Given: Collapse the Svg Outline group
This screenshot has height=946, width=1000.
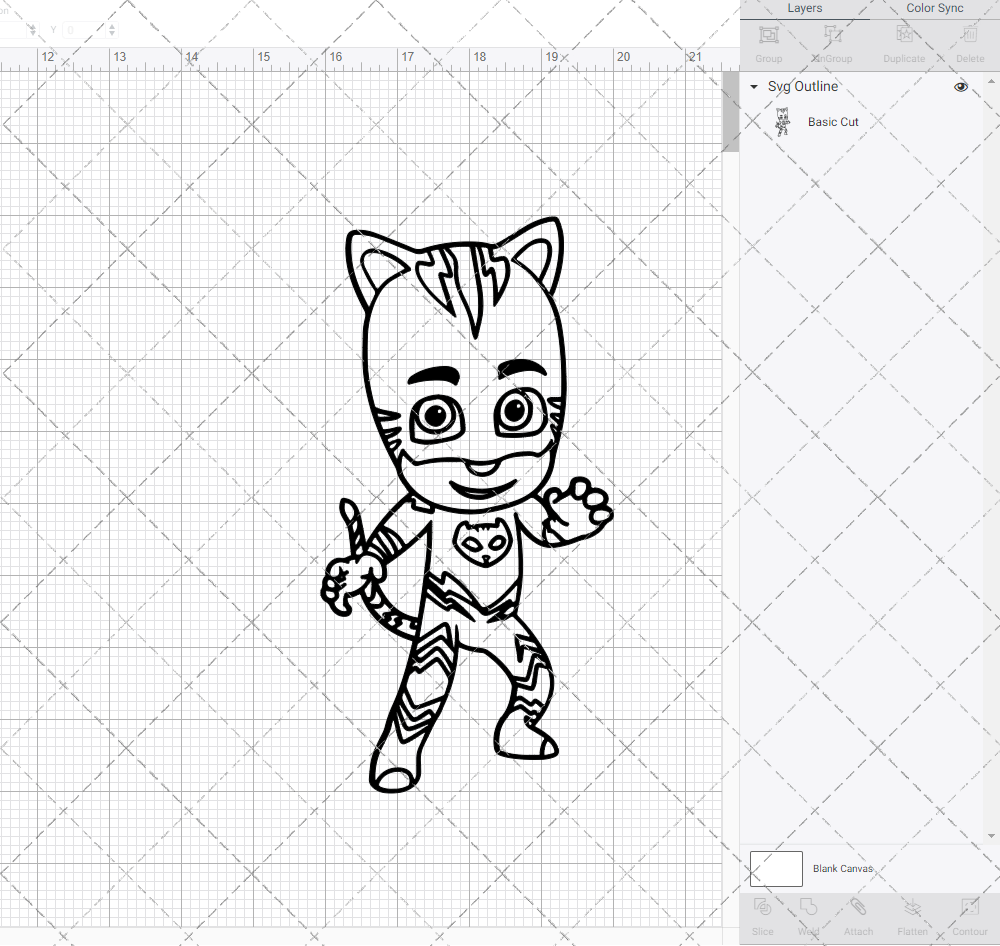Looking at the screenshot, I should click(x=753, y=87).
